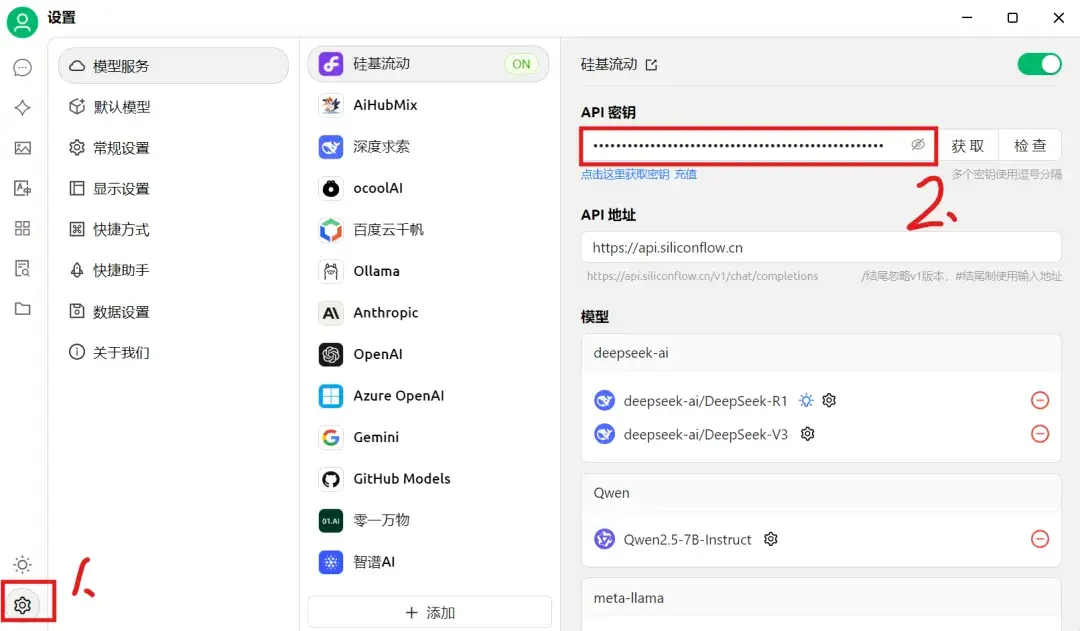
Task: Toggle the light/dark theme sun icon
Action: click(23, 565)
